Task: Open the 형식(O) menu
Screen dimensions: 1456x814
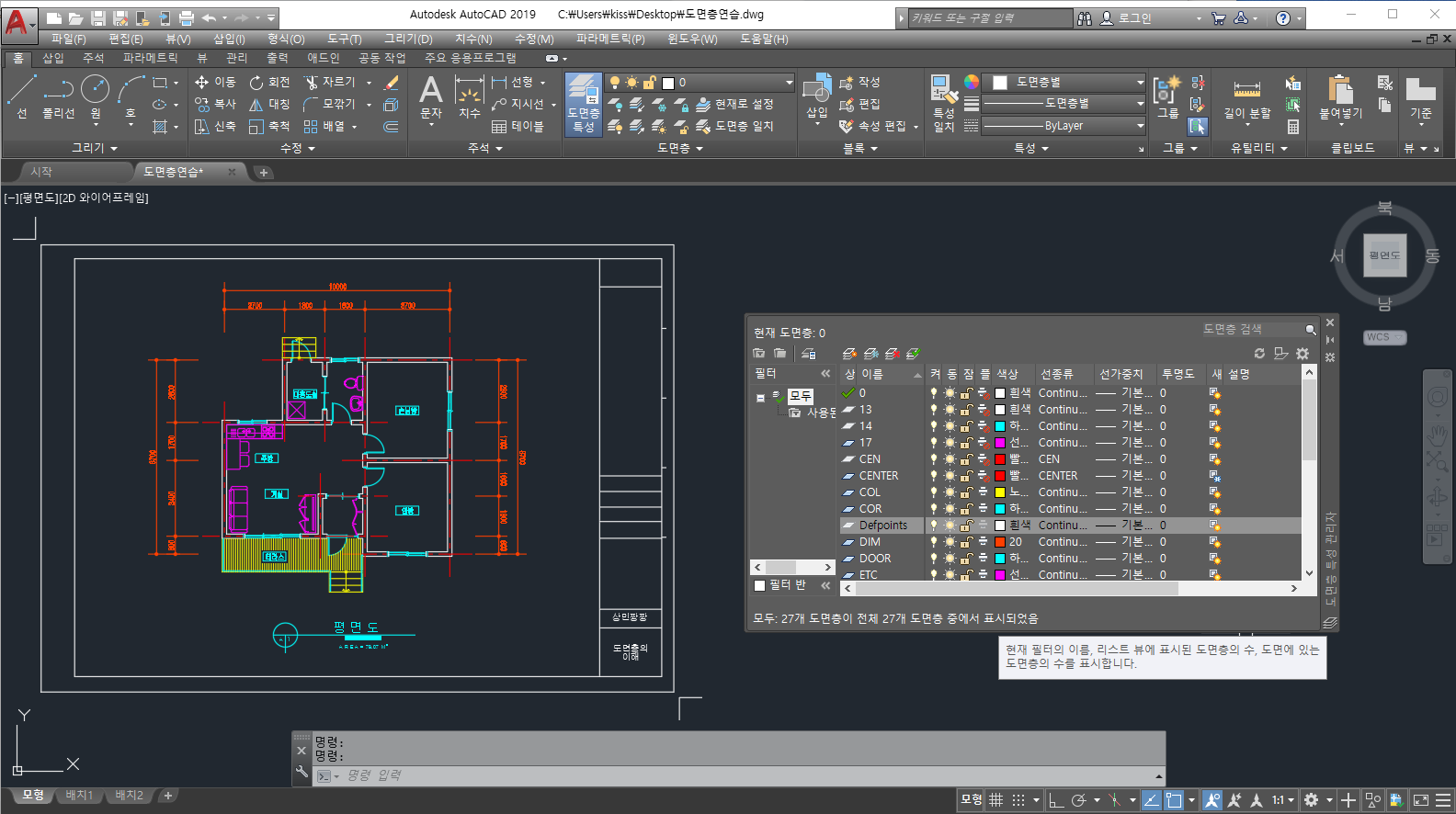Action: click(x=286, y=39)
